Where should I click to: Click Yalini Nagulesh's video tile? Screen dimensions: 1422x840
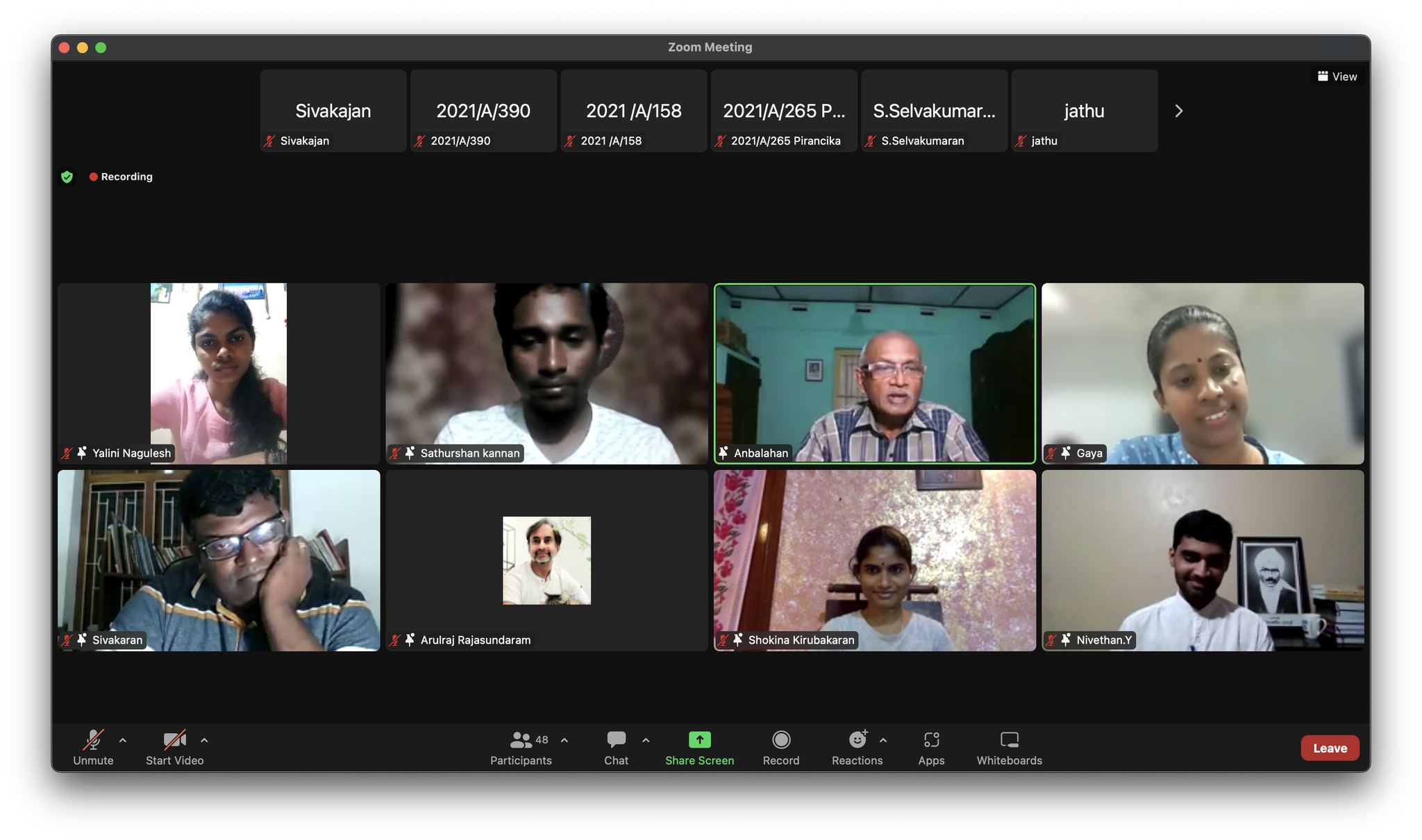click(x=219, y=373)
